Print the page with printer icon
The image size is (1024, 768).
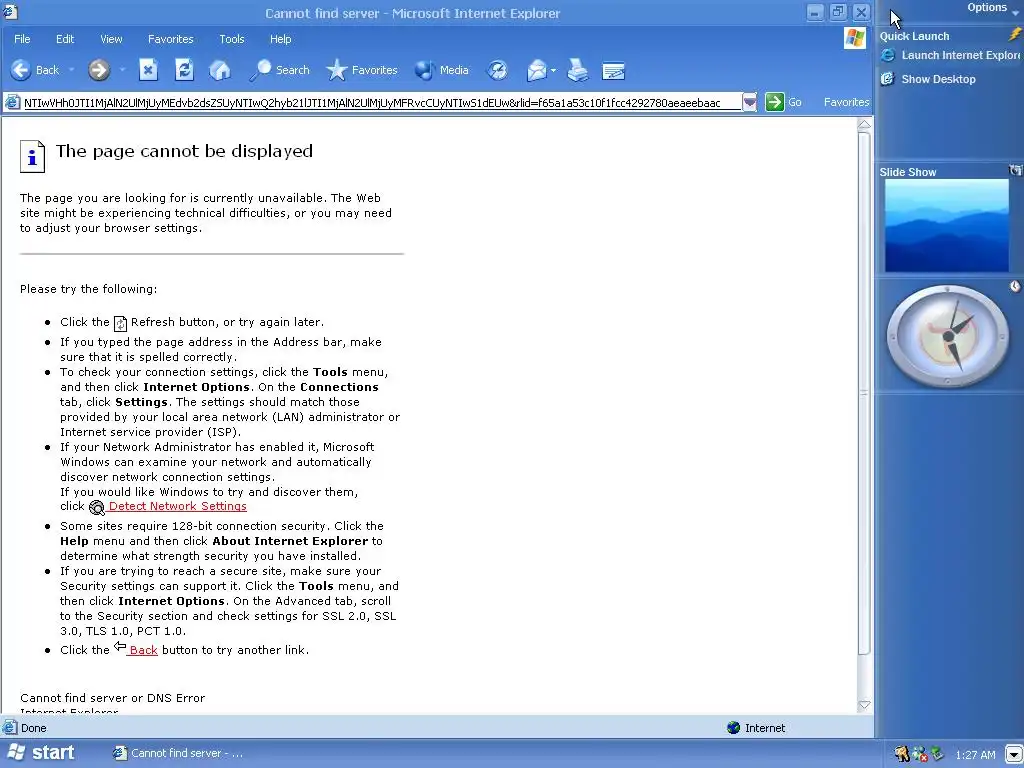click(577, 70)
